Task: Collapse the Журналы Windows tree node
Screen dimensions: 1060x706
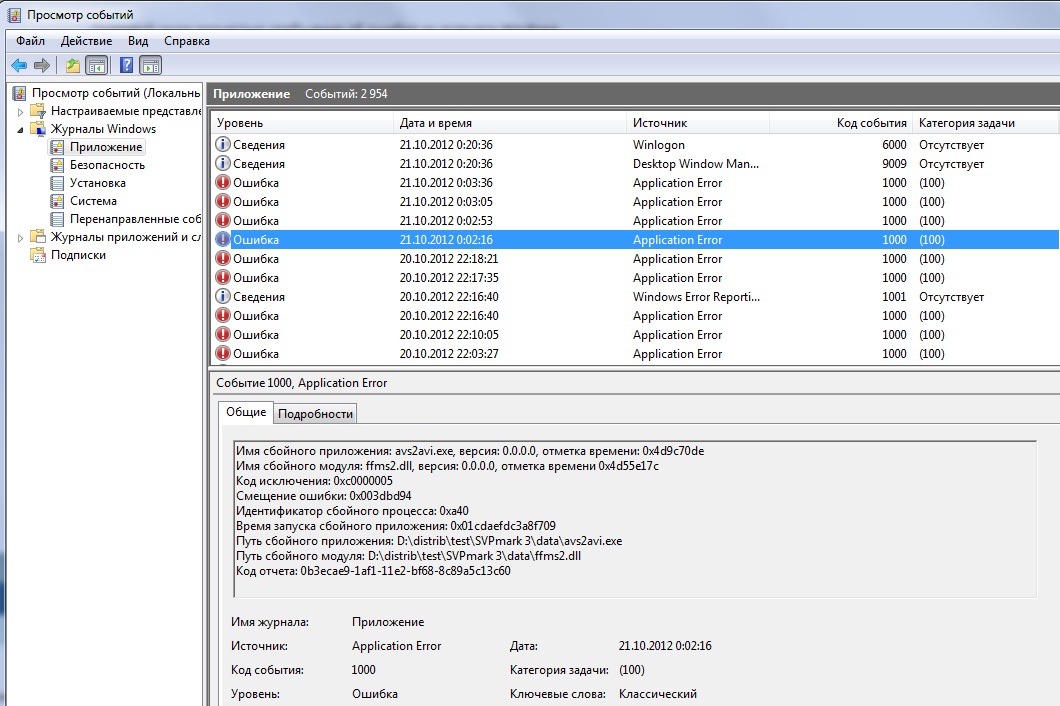Action: click(x=20, y=129)
